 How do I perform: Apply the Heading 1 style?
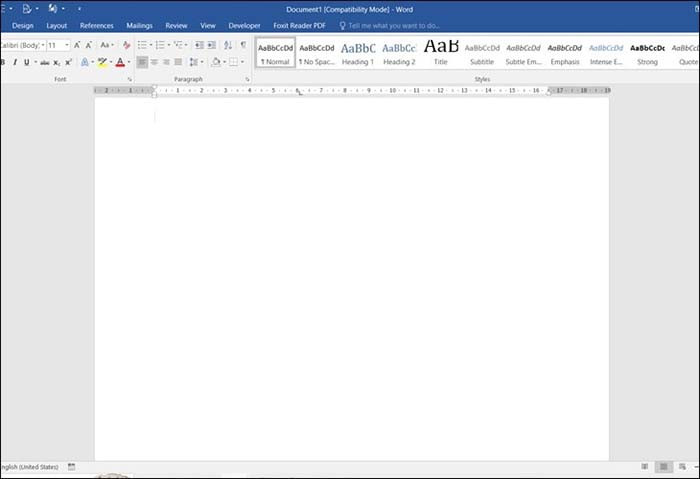click(x=358, y=53)
